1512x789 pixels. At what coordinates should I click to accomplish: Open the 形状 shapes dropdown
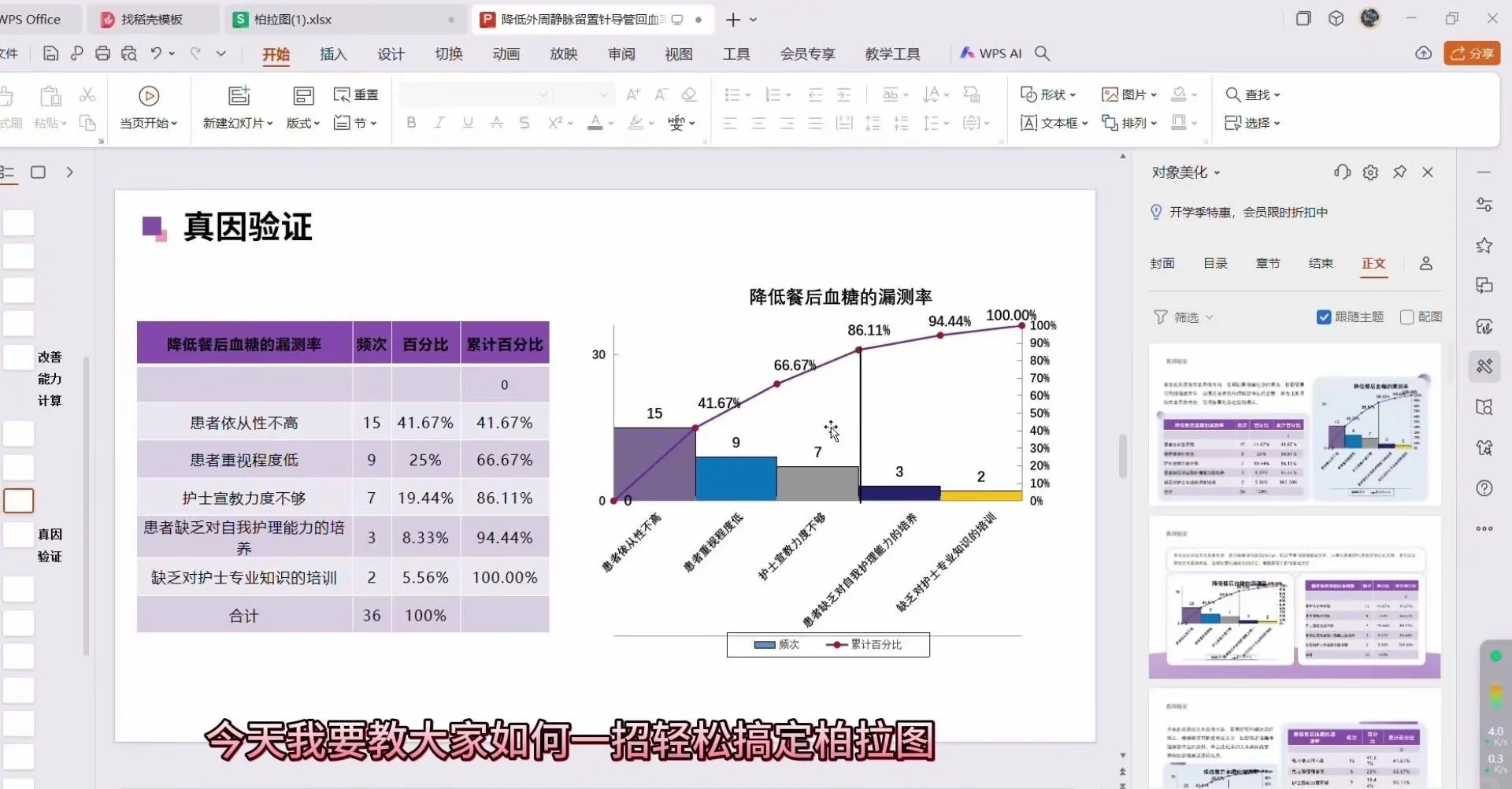coord(1048,94)
